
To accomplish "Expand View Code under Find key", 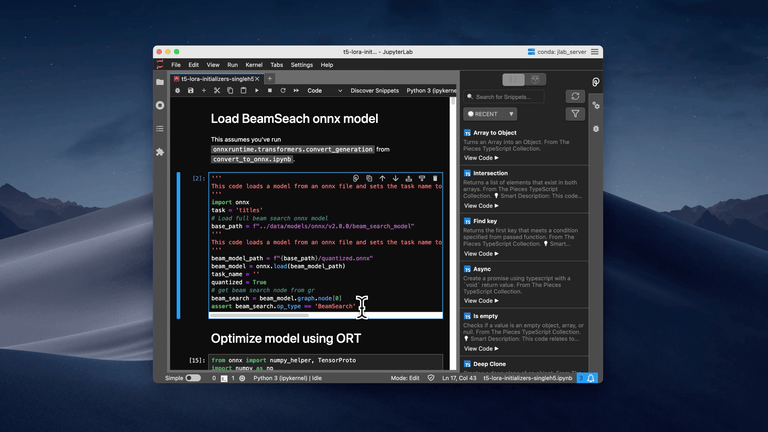I will pos(481,253).
